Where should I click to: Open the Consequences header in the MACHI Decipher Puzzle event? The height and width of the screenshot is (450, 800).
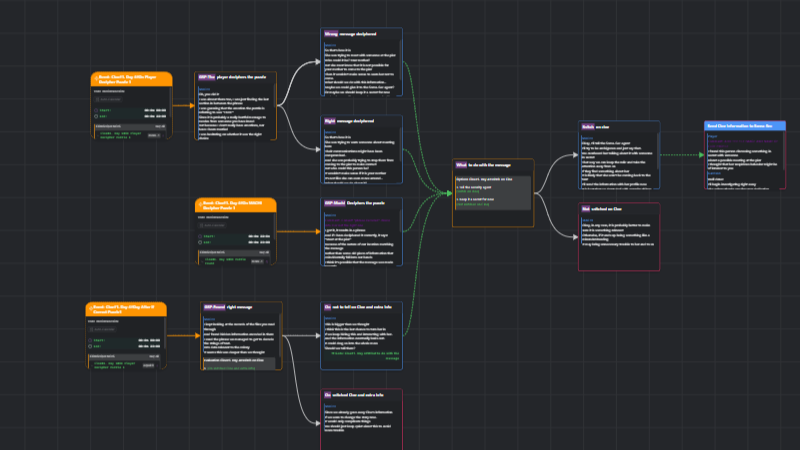pyautogui.click(x=235, y=253)
